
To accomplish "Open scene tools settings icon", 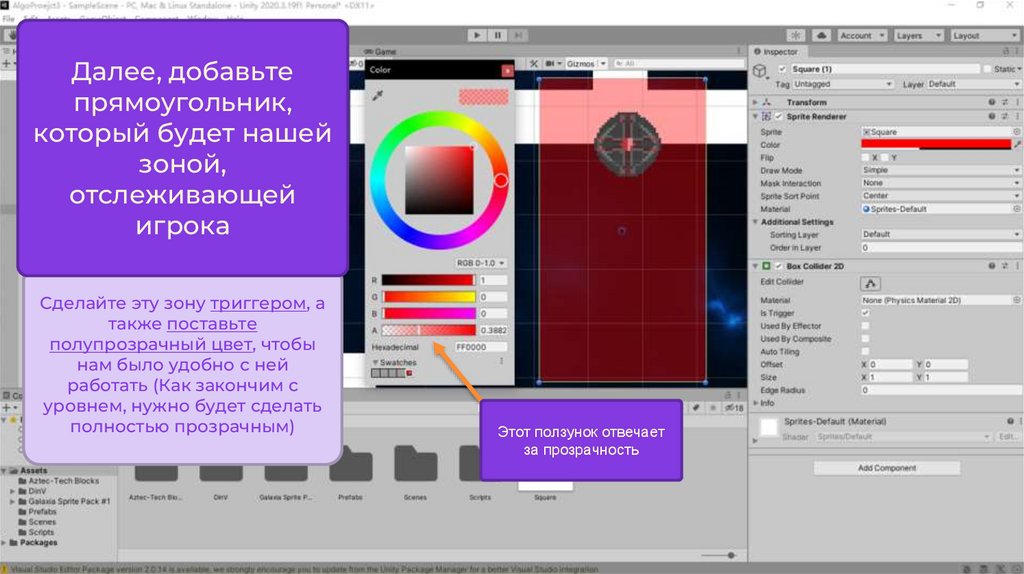I will [534, 63].
